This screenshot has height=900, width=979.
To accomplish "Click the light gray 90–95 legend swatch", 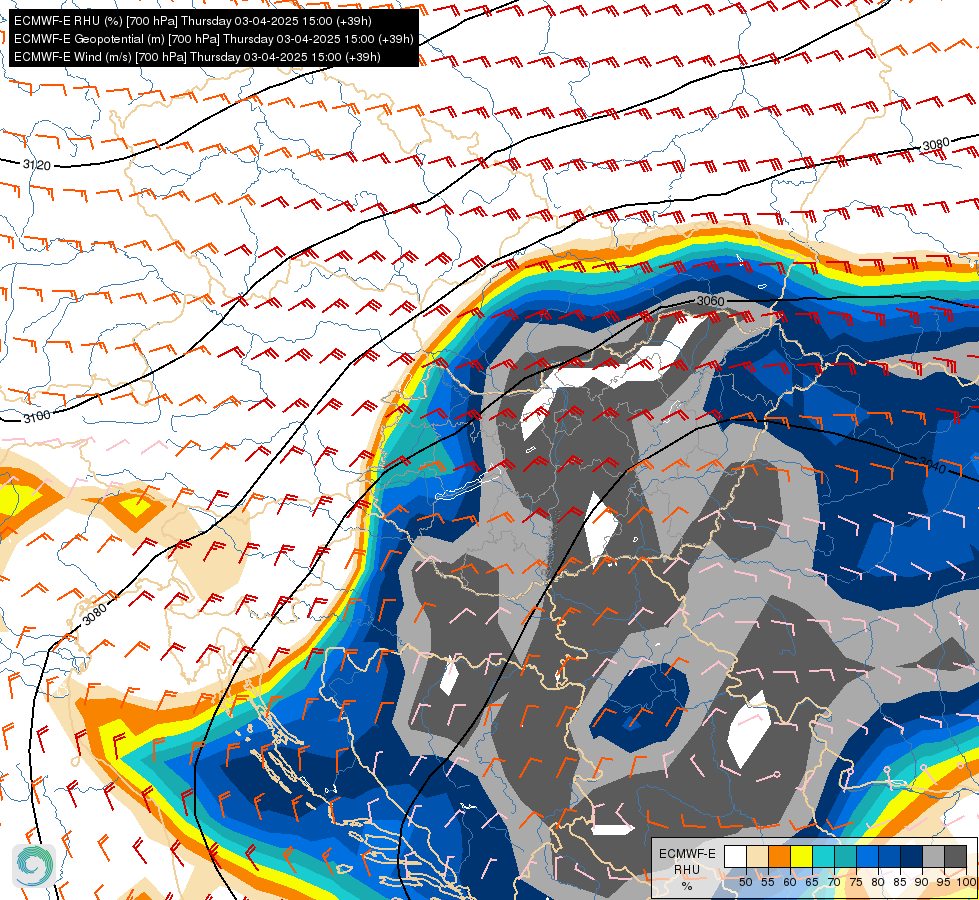I will pyautogui.click(x=933, y=857).
